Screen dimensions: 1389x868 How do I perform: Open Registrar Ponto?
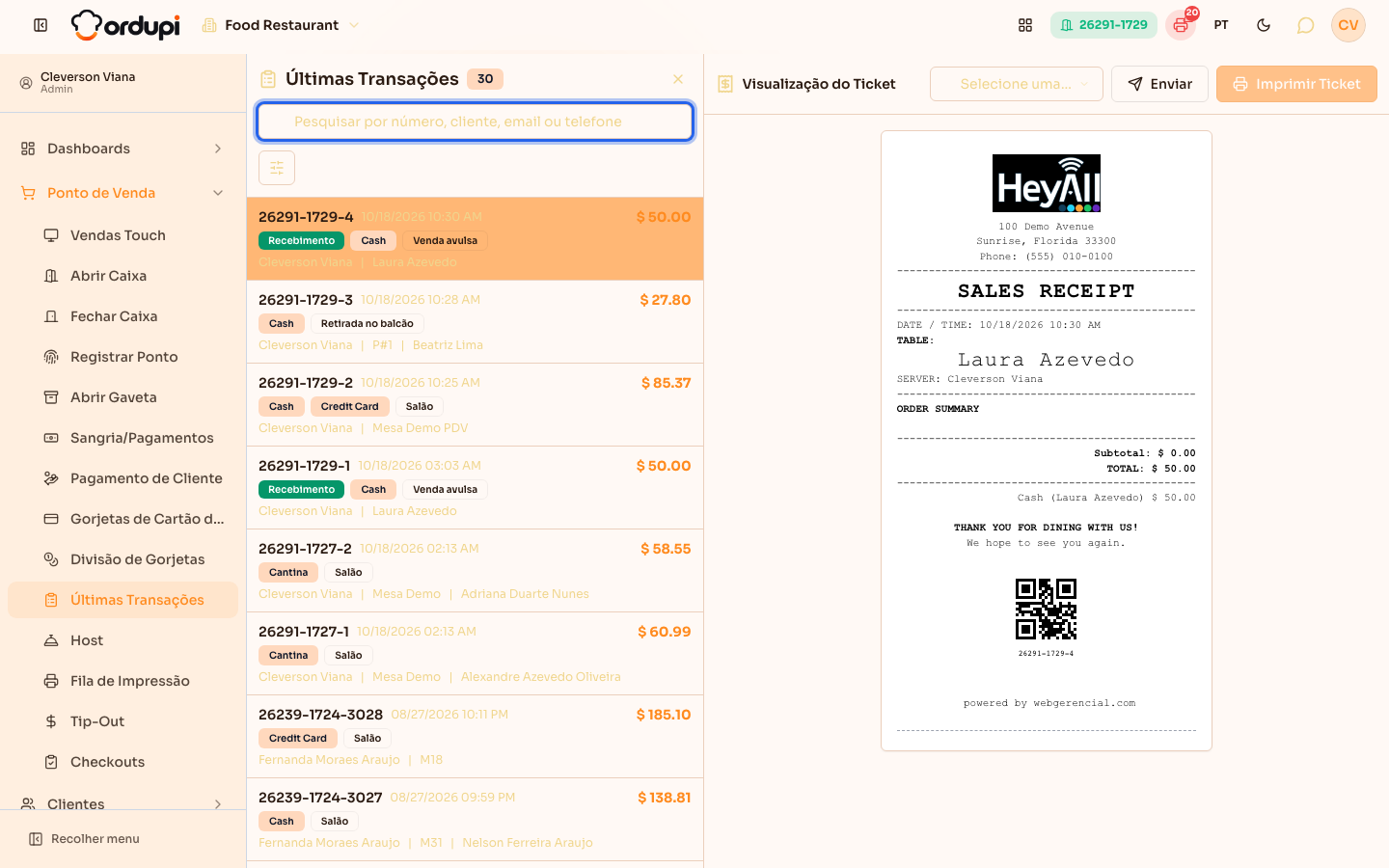pos(123,357)
